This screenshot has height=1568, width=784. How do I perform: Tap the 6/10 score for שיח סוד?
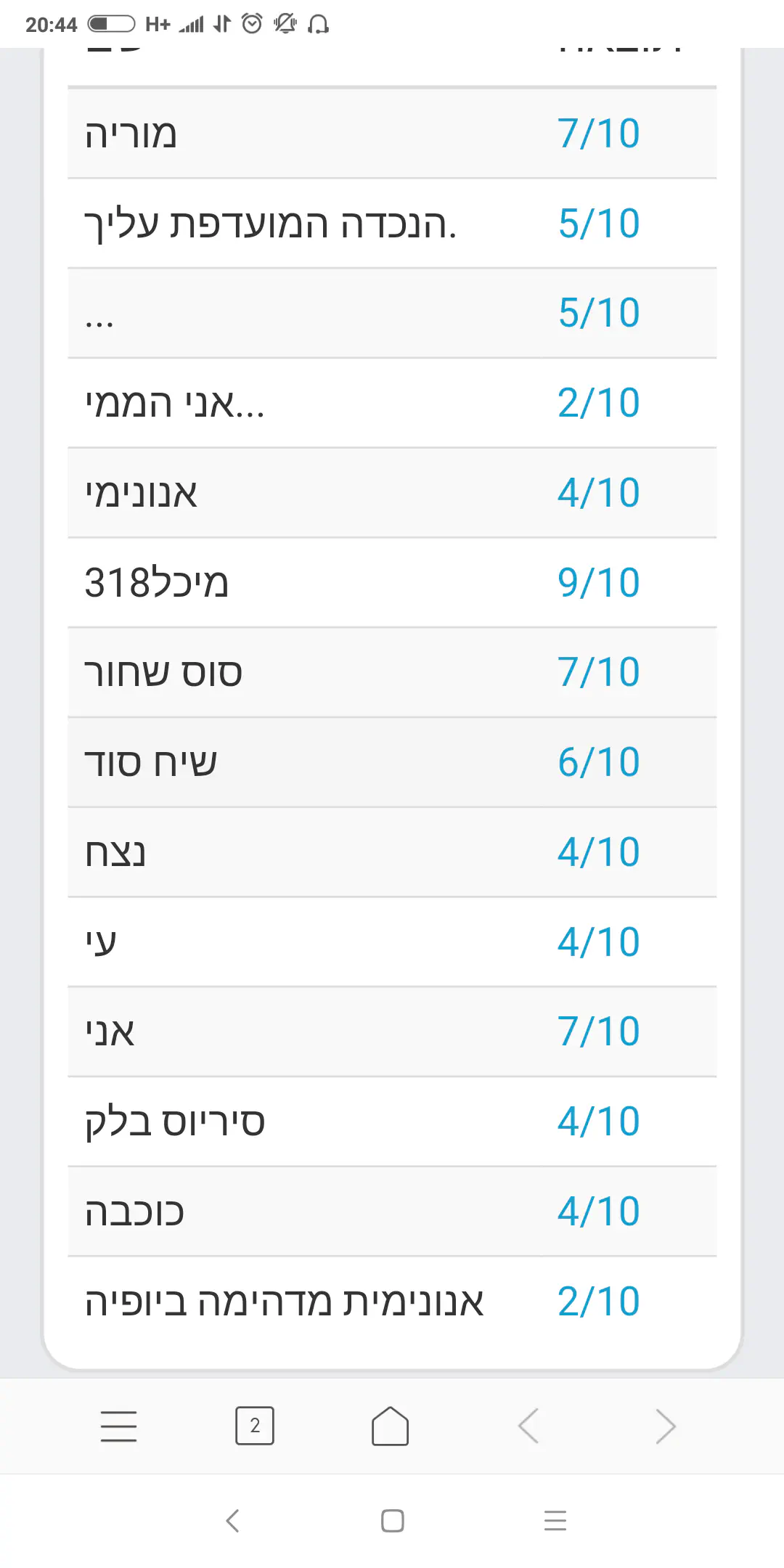599,762
